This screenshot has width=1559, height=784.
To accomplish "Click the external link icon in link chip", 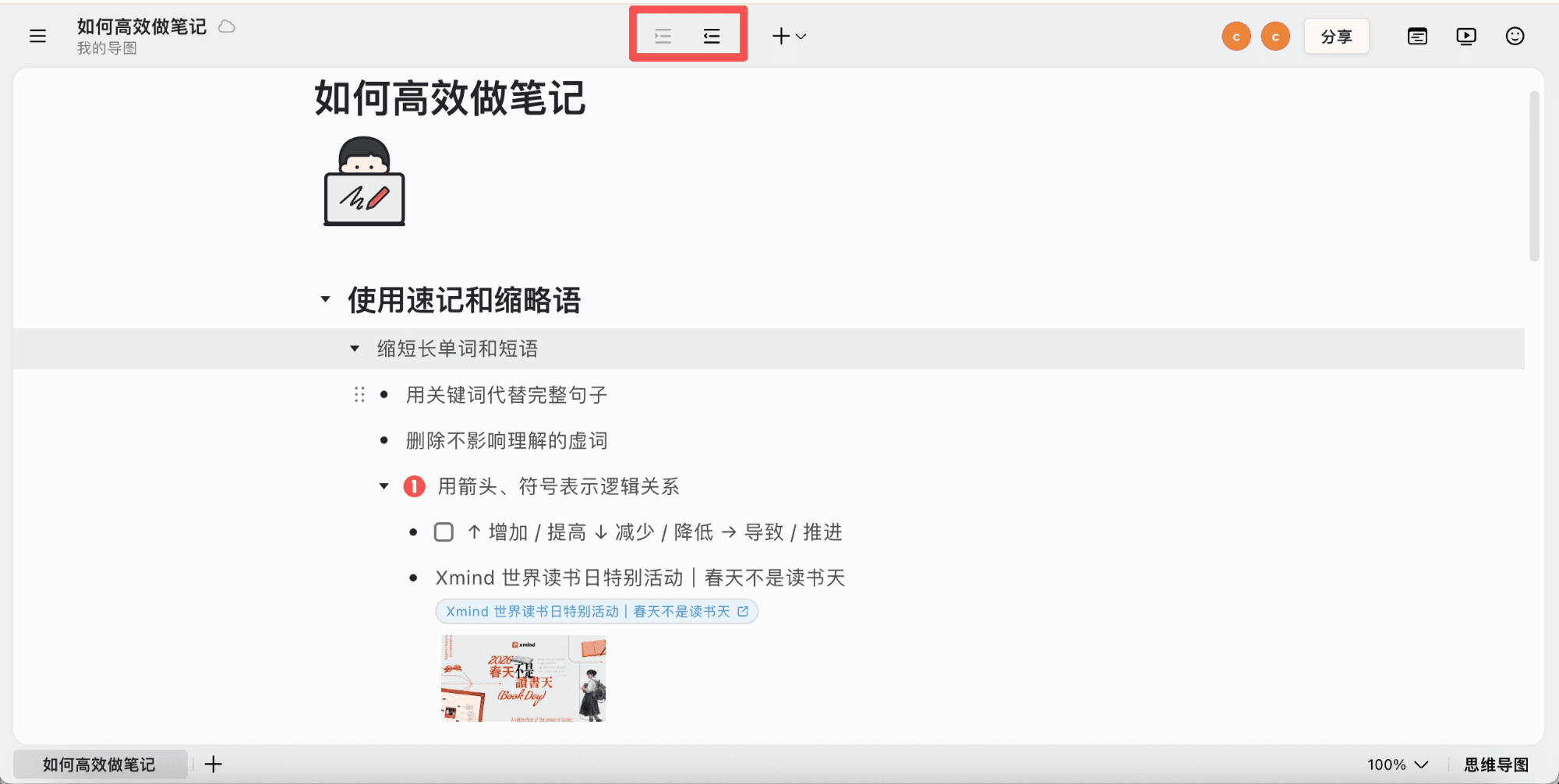I will (x=743, y=612).
